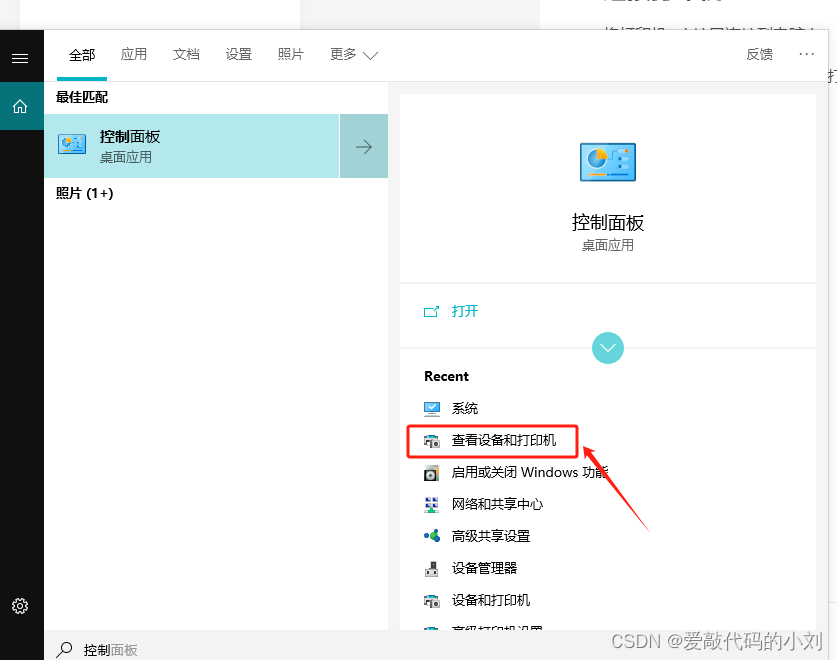837x660 pixels.
Task: Click the open-window icon beside 打开
Action: 431,311
